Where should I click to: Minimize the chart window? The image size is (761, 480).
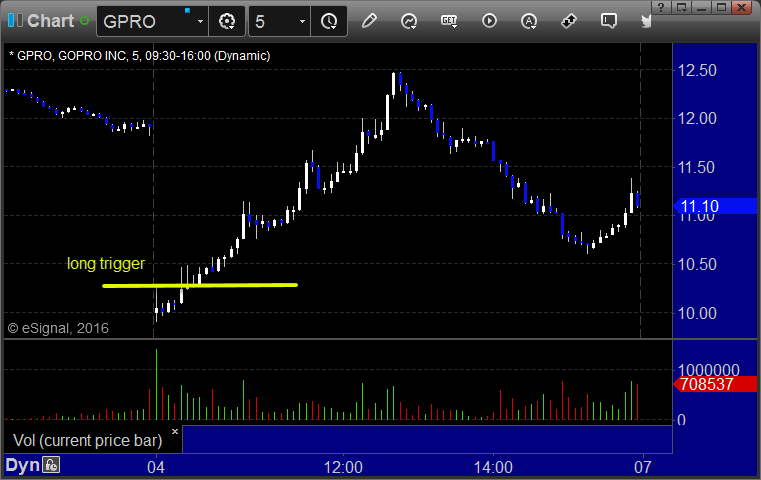(701, 7)
